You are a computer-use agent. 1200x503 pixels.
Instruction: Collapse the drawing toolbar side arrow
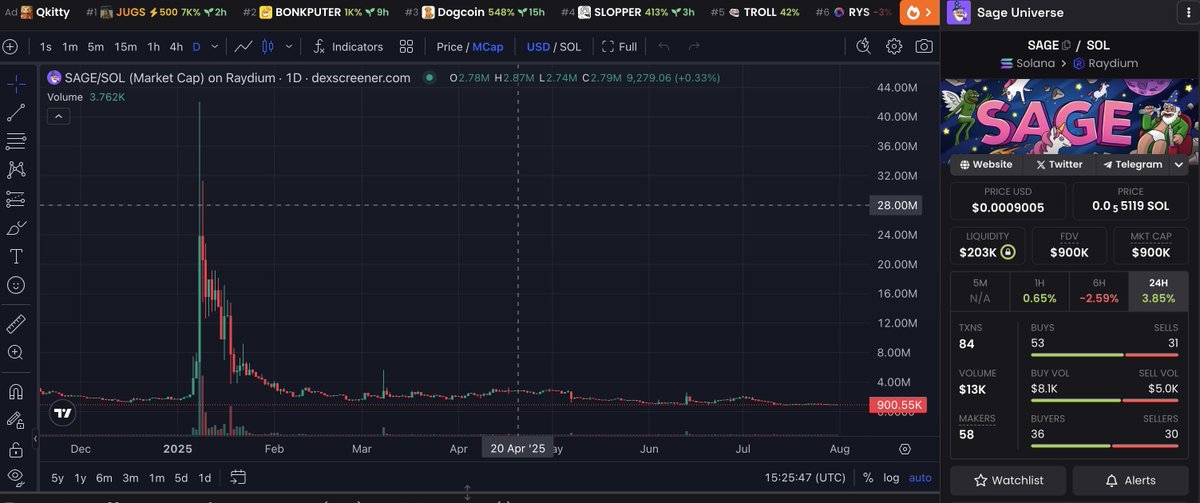(35, 438)
